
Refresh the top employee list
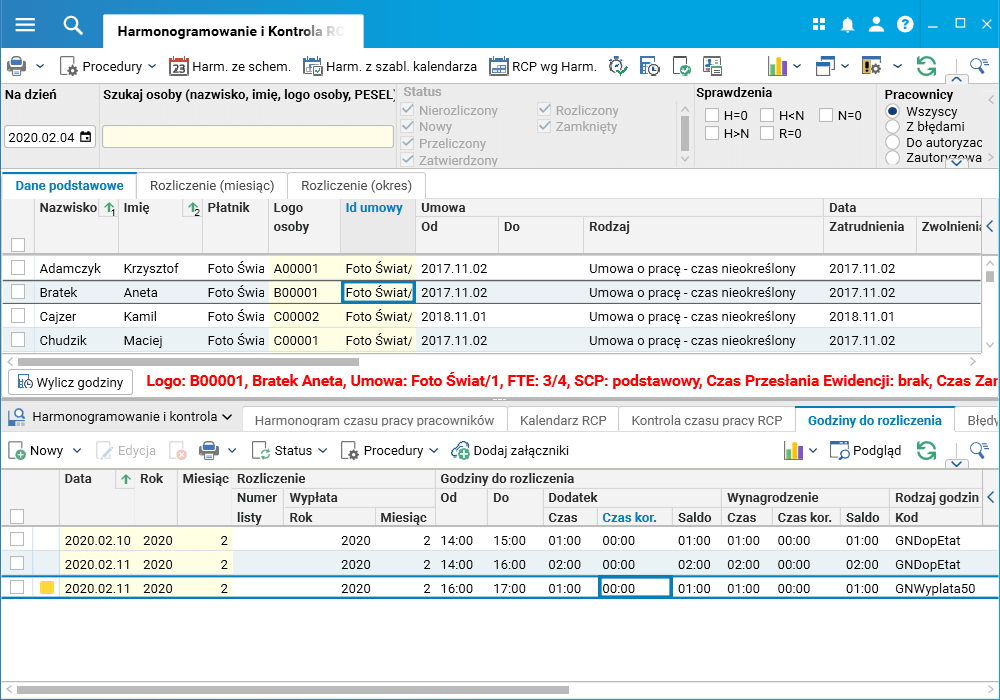pos(926,66)
